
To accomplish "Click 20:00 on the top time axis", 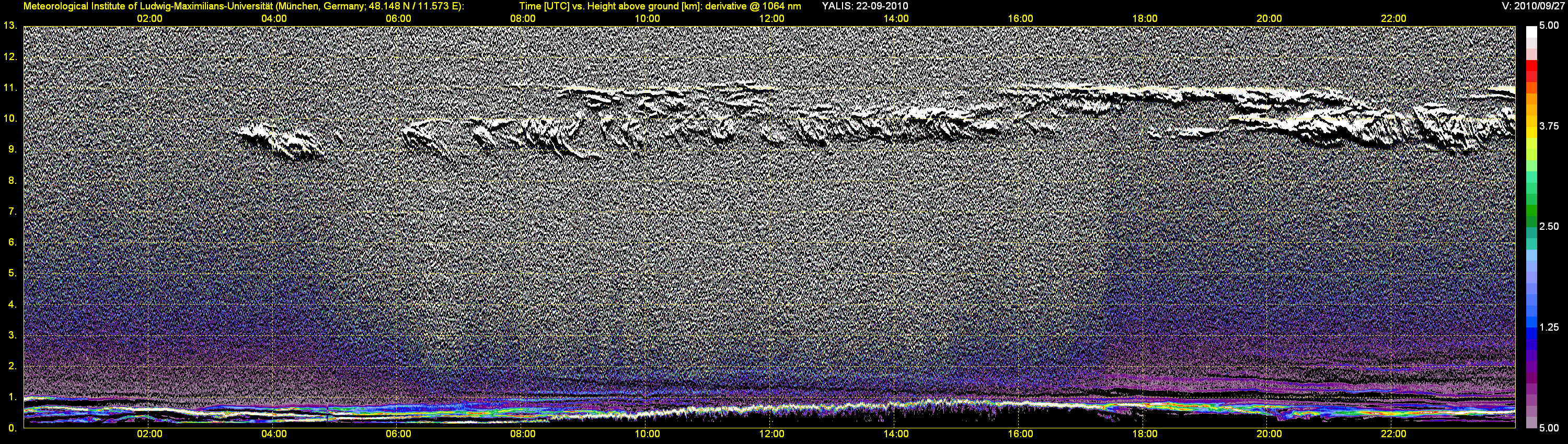I will [1269, 19].
